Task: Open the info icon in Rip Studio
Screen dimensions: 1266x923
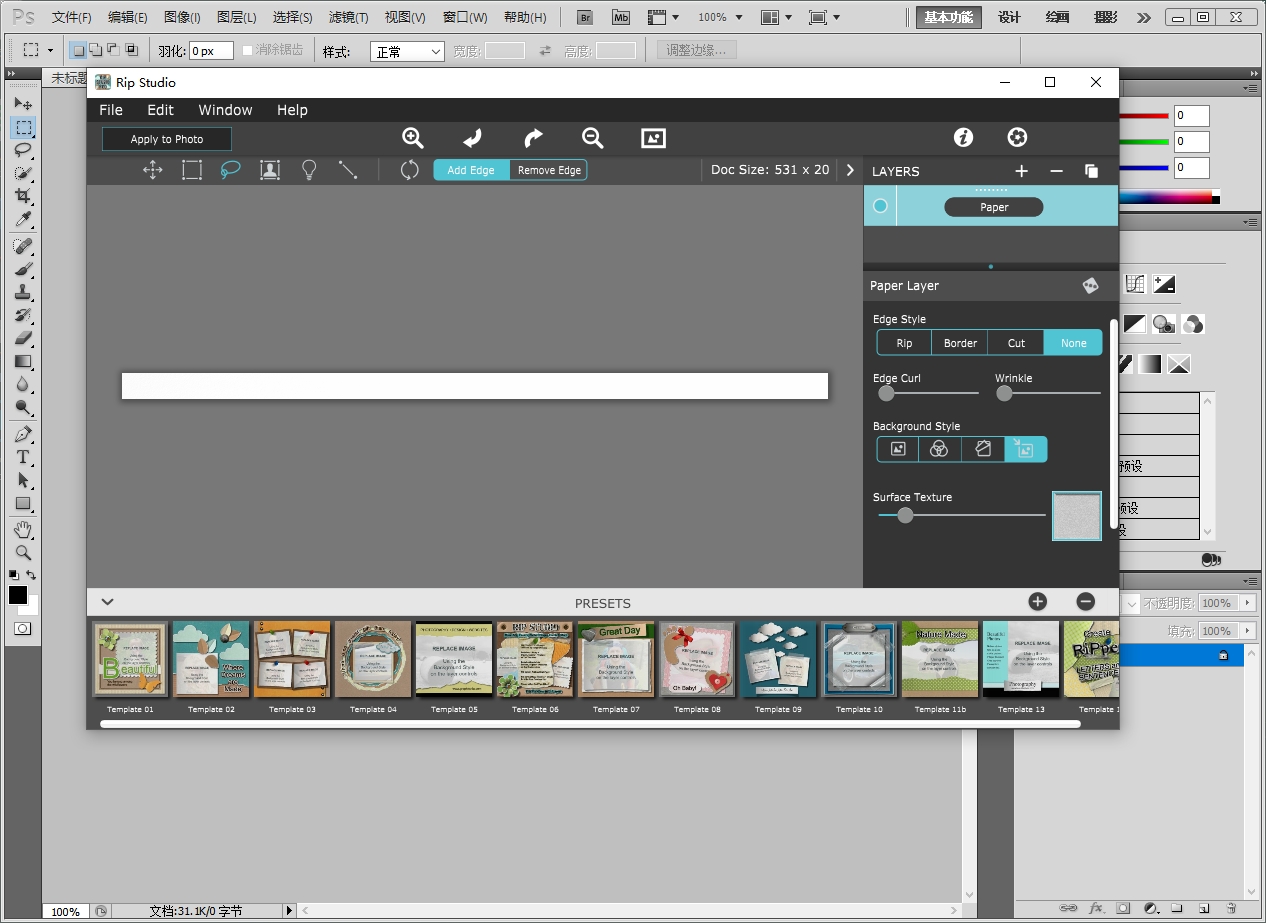Action: point(964,138)
